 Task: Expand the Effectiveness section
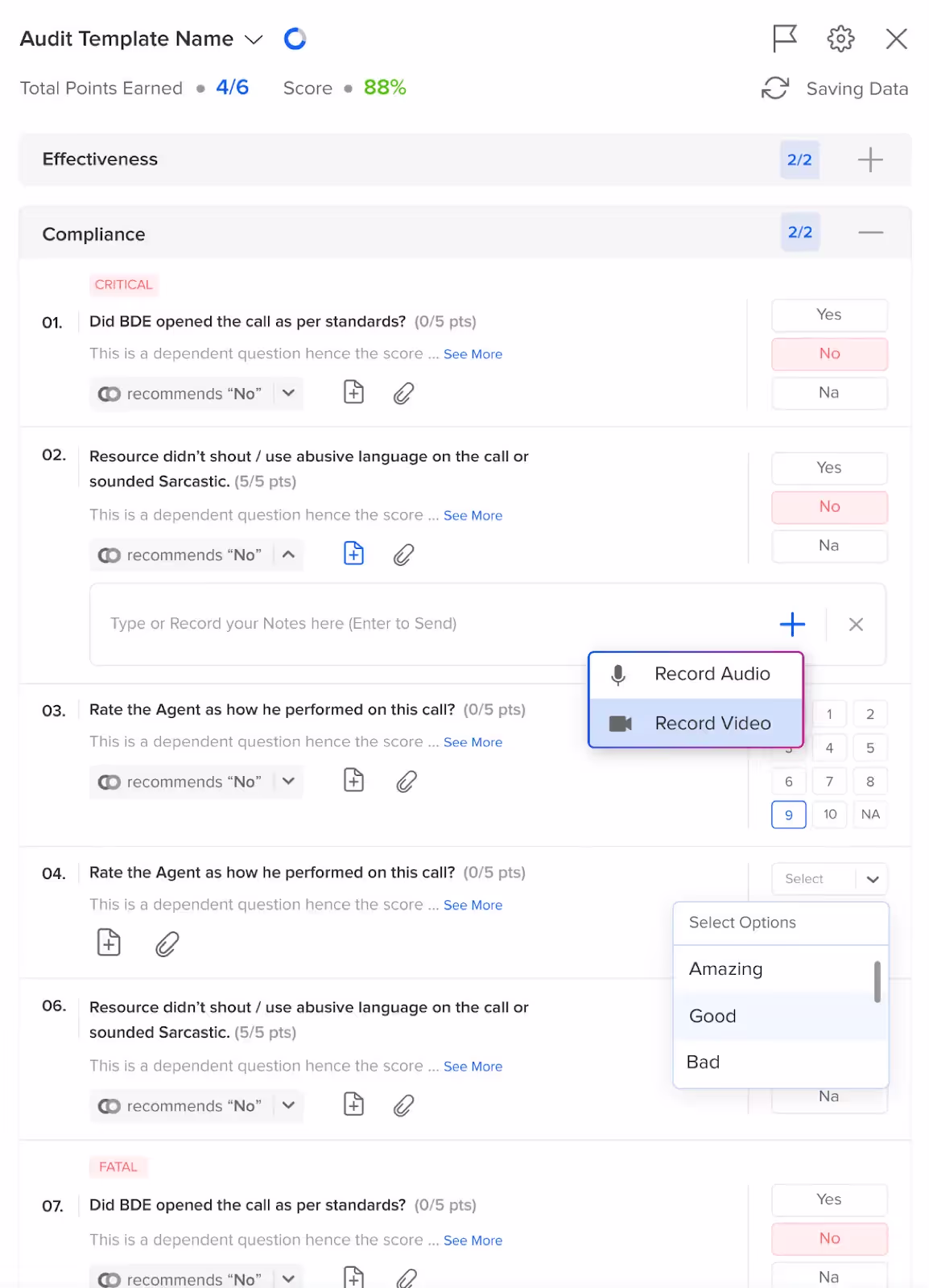tap(870, 159)
